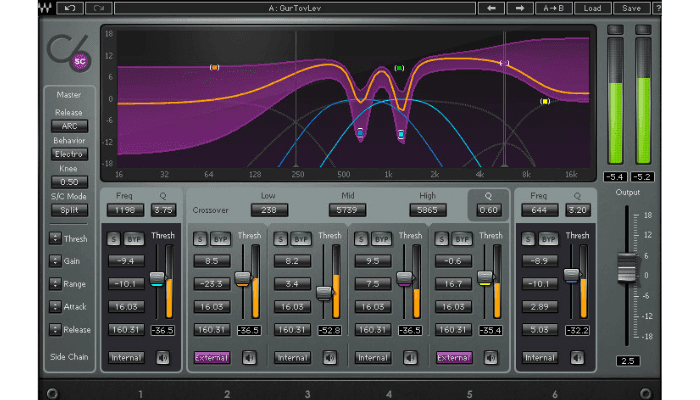Undo the last change with the undo arrow

(70, 8)
